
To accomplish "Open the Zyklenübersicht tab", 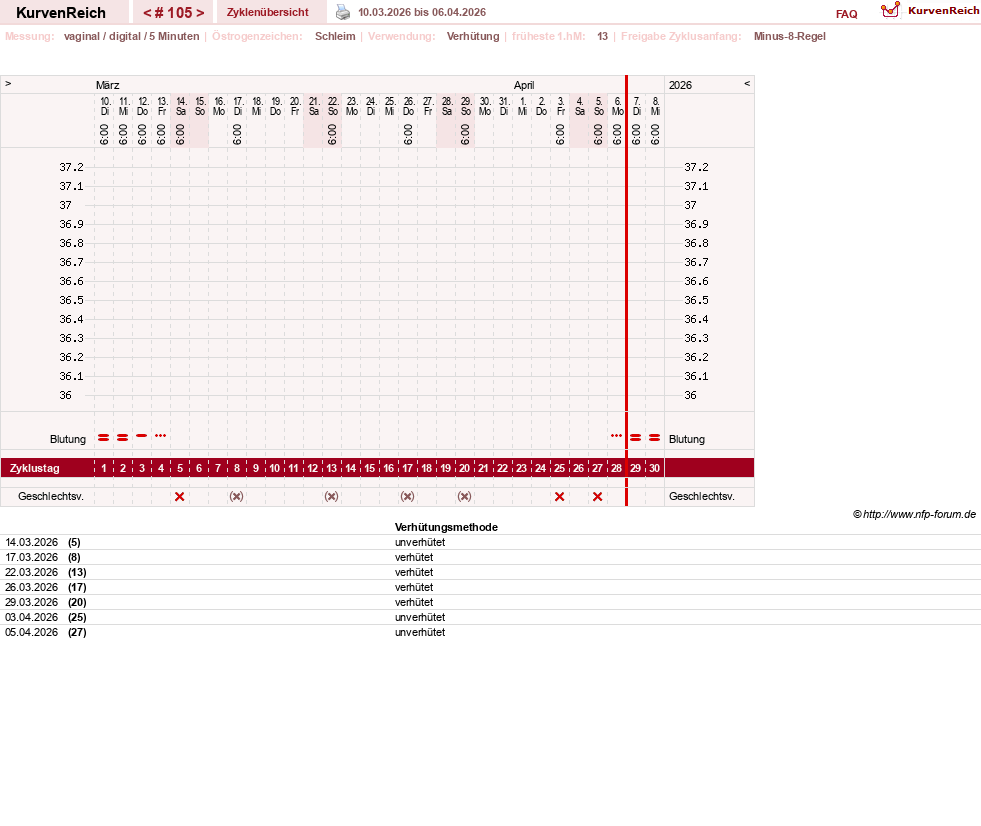I will point(268,12).
